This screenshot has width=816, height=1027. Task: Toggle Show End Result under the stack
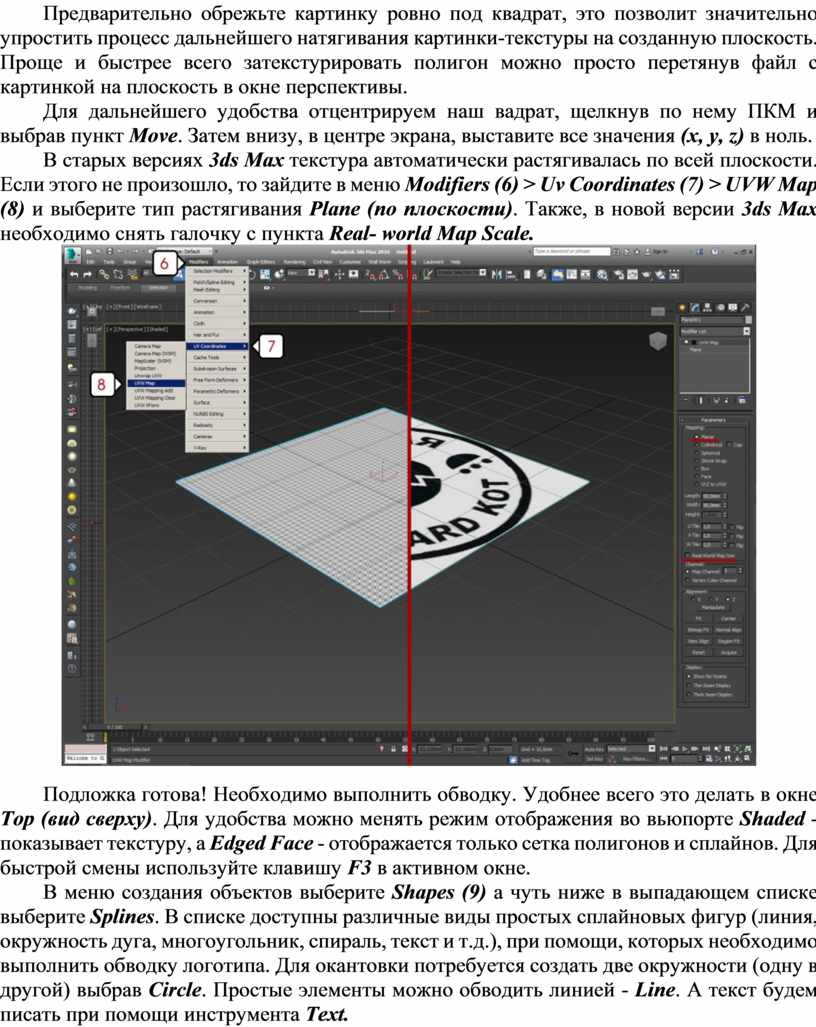click(700, 400)
